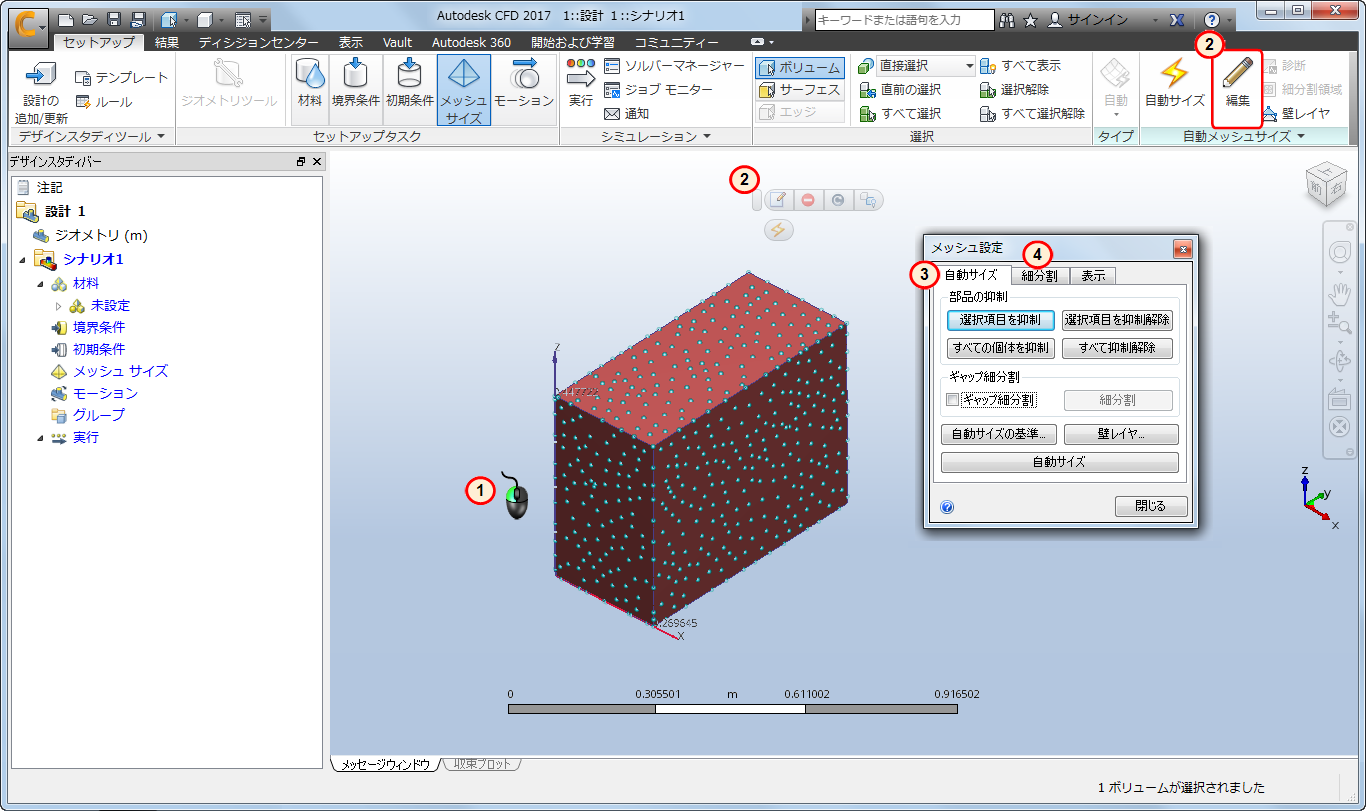Click 選択解除 in the selection panel
The height and width of the screenshot is (811, 1366).
tap(1015, 90)
